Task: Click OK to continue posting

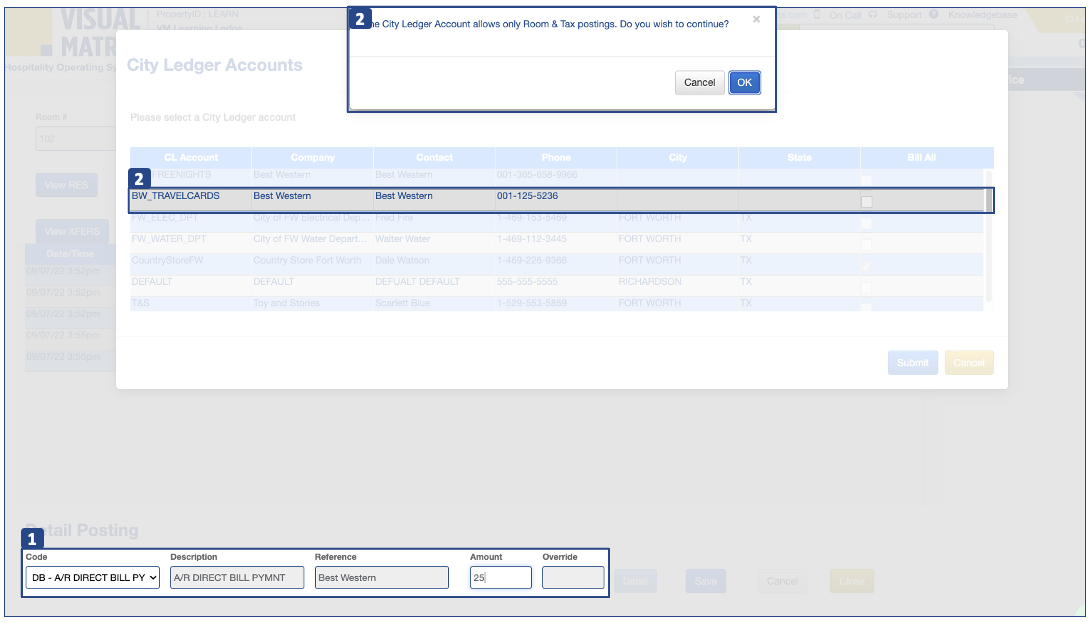Action: point(744,82)
